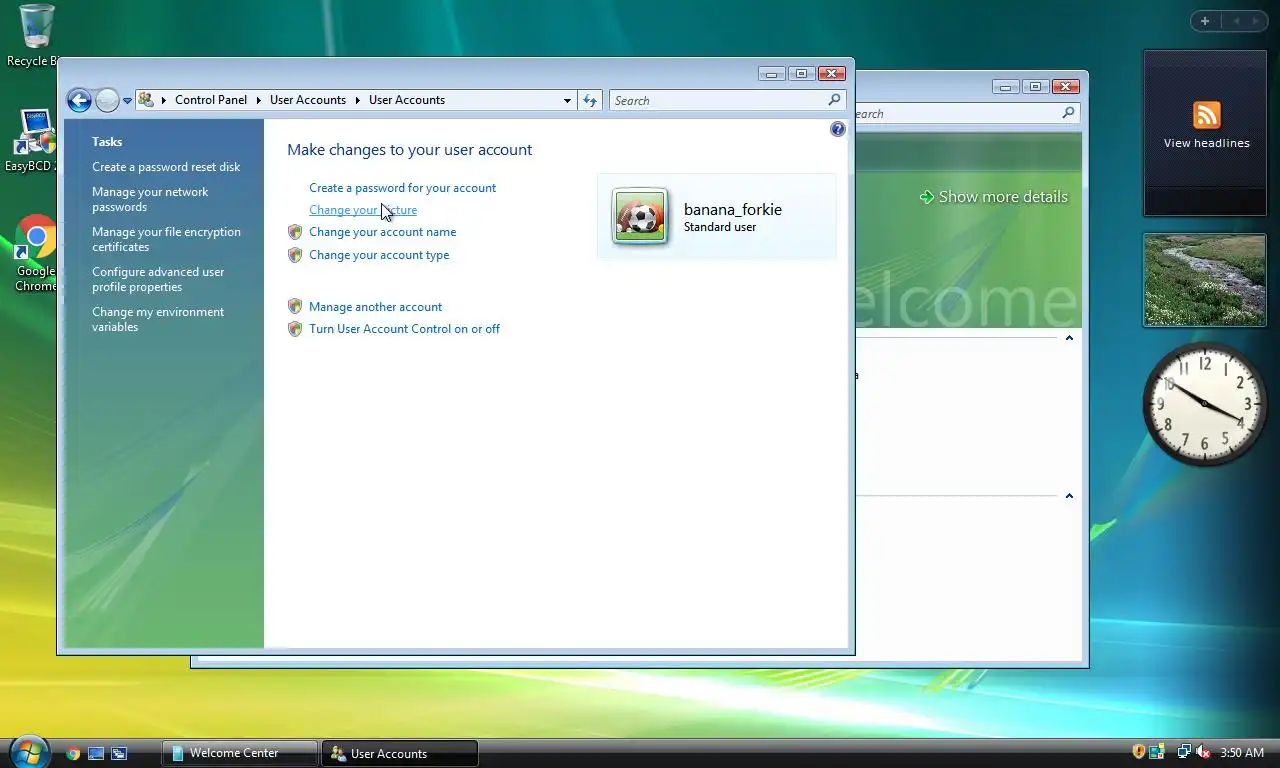Click Show Desktop in Quick Launch

pos(96,754)
